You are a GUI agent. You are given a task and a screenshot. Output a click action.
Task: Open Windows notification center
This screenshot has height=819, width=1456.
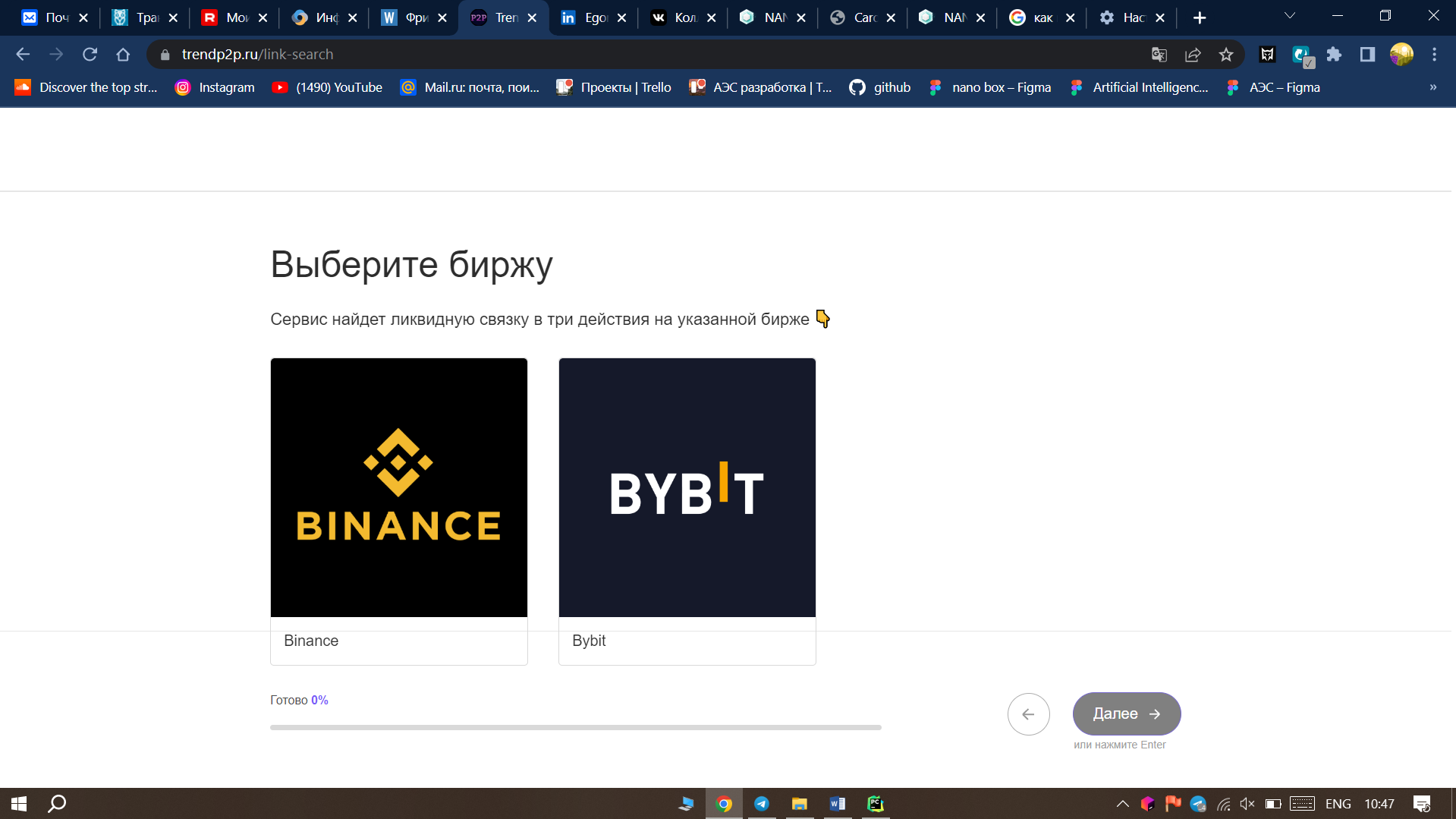(1422, 804)
